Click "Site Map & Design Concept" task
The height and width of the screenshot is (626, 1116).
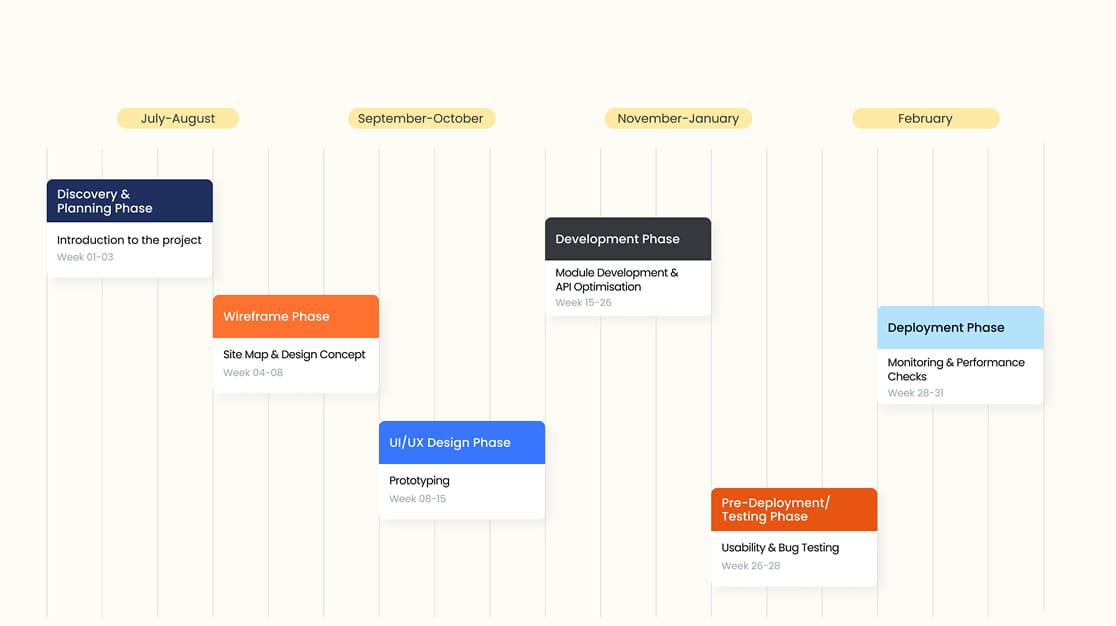point(294,355)
